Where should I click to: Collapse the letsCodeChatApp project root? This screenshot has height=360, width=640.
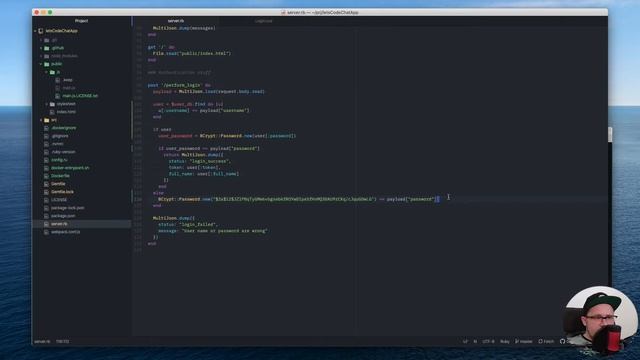(x=36, y=31)
